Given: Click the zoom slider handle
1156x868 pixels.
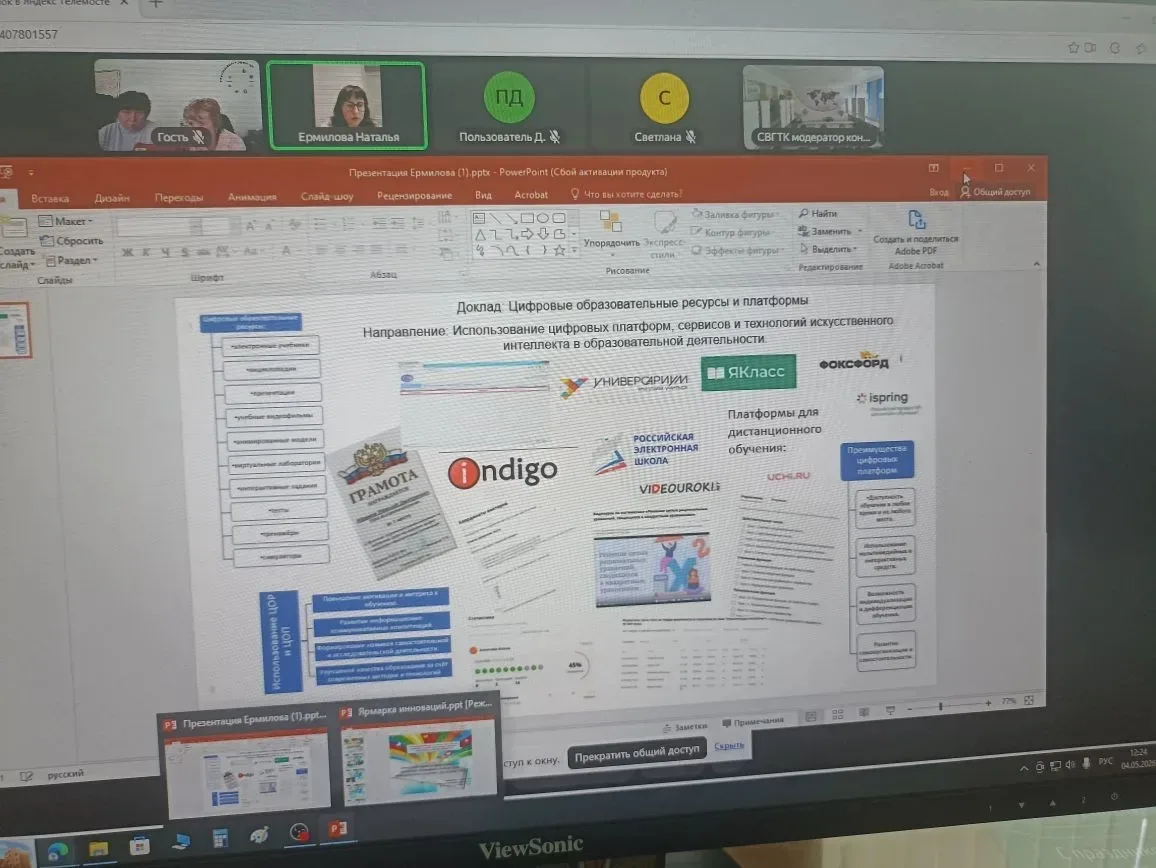Looking at the screenshot, I should [x=941, y=706].
